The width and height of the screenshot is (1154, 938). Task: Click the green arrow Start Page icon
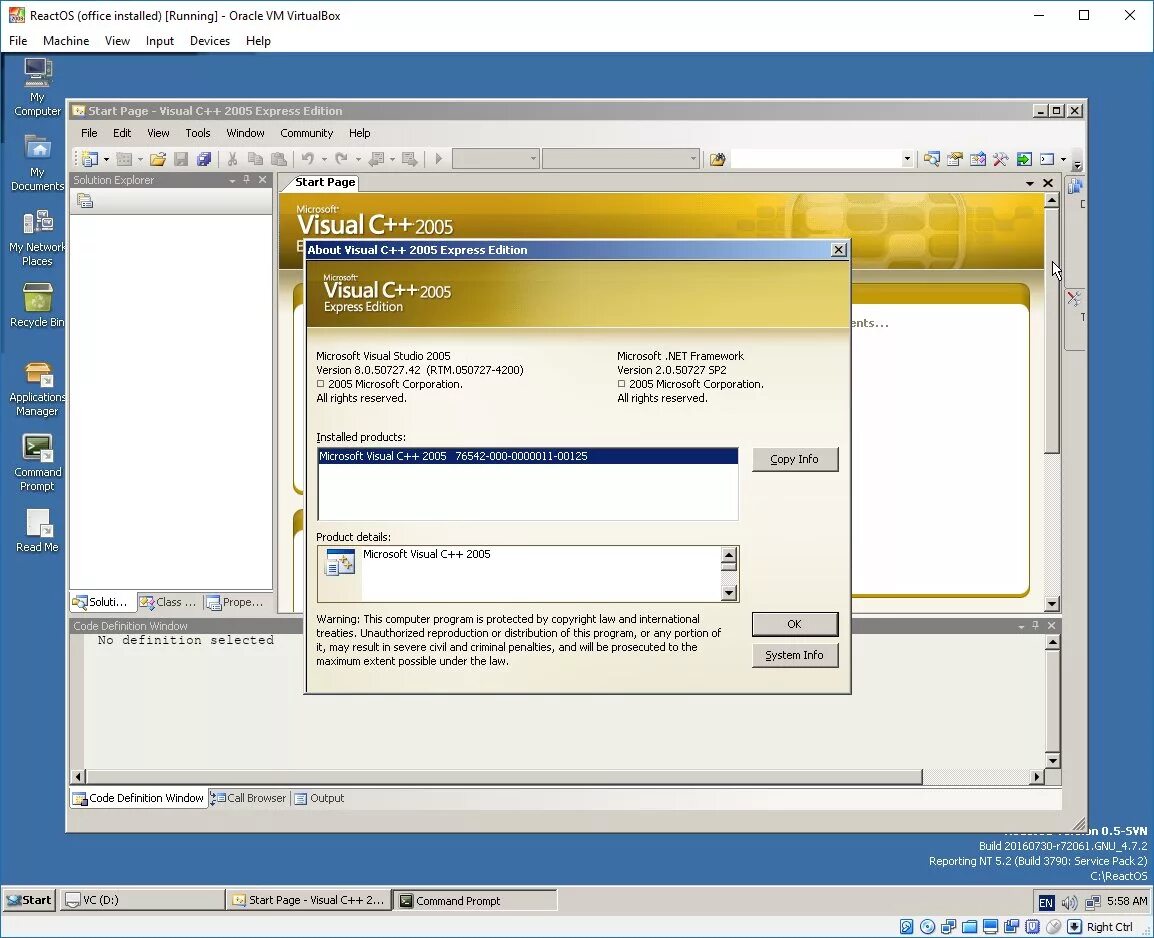pos(1024,159)
